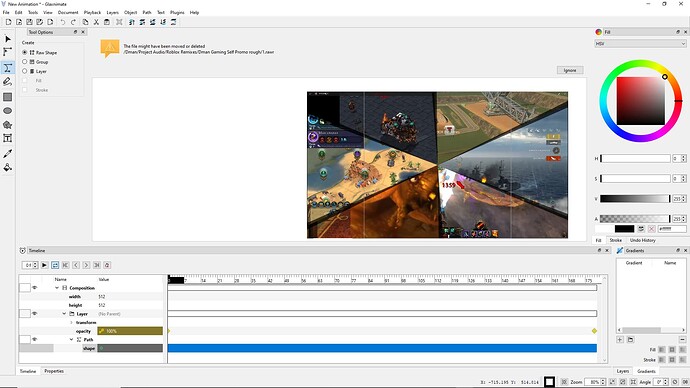Click the New file toolbar icon
The width and height of the screenshot is (690, 388).
tap(8, 22)
